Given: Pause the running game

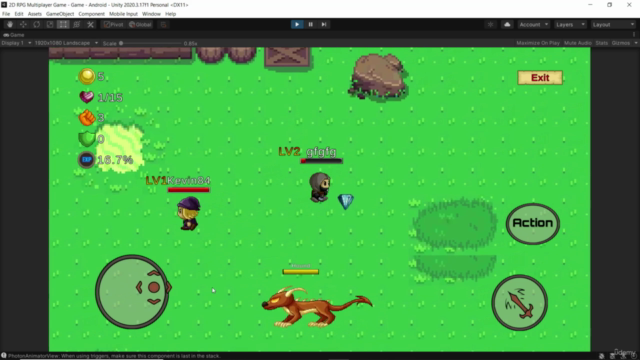Looking at the screenshot, I should click(310, 24).
